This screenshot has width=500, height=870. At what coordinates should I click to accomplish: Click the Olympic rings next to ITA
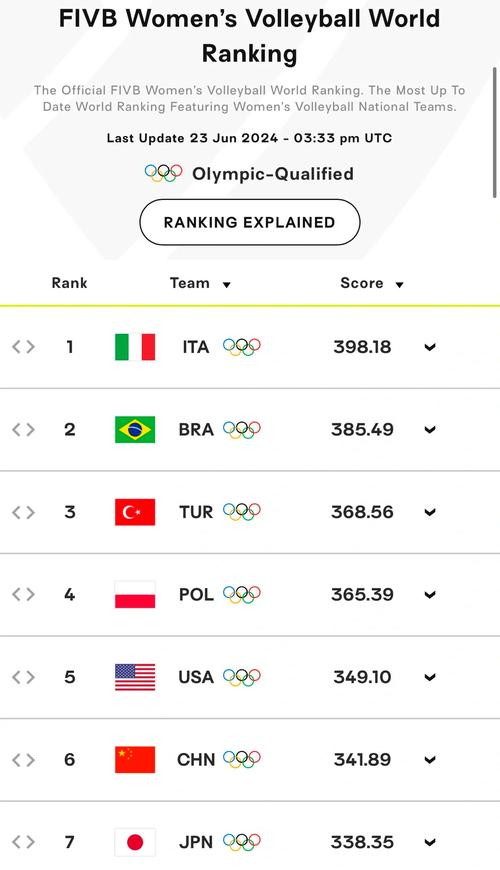click(x=241, y=347)
